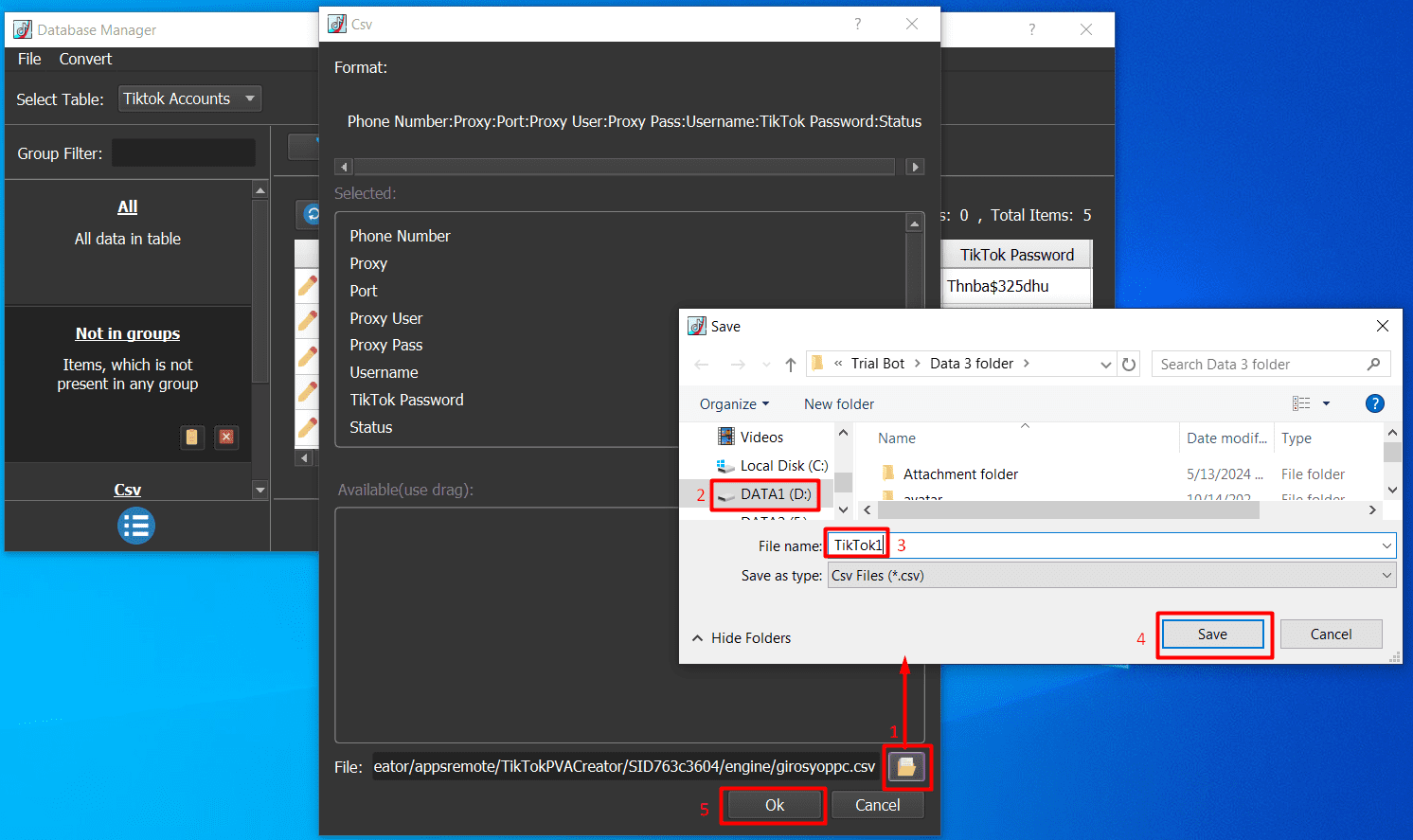Screen dimensions: 1413x840
Task: Open the Convert menu in Database Manager
Action: (85, 59)
